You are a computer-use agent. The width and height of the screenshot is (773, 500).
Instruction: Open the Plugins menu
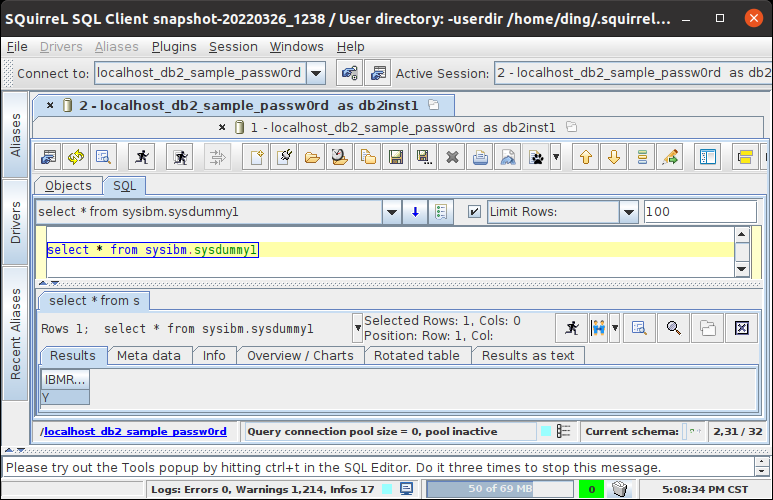[x=174, y=47]
